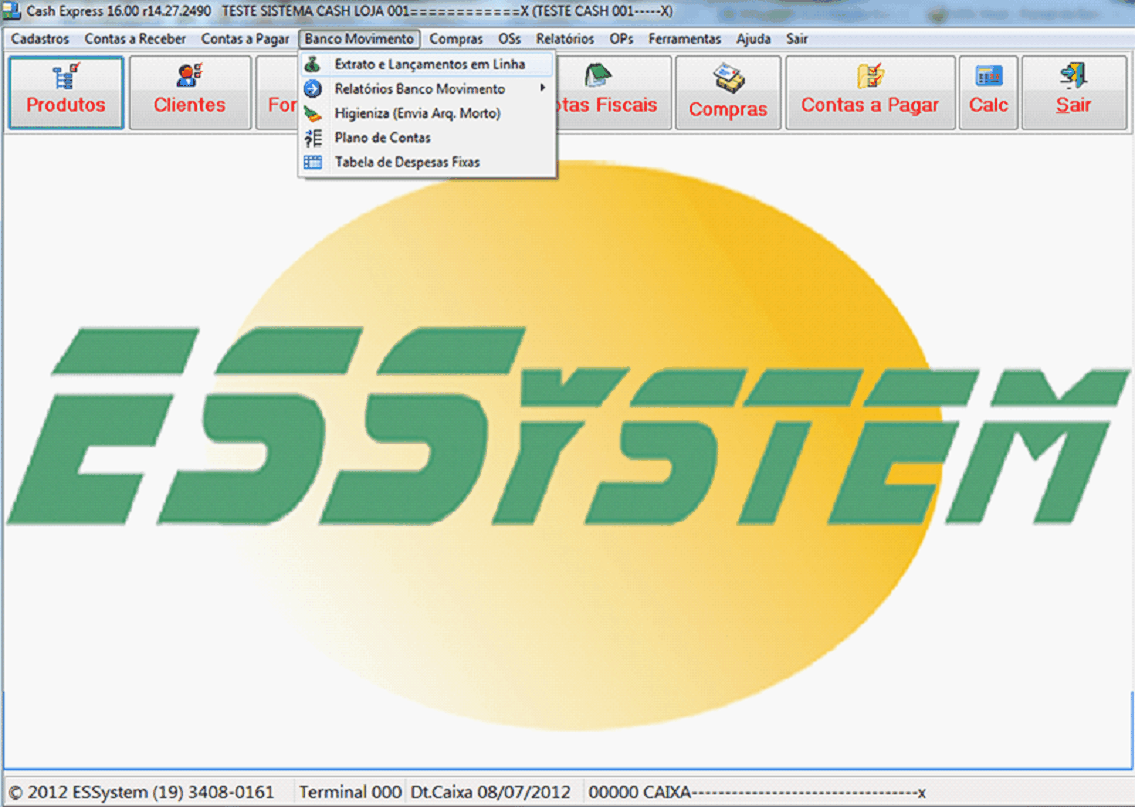
Task: Launch the Calc calculator icon
Action: (x=988, y=76)
